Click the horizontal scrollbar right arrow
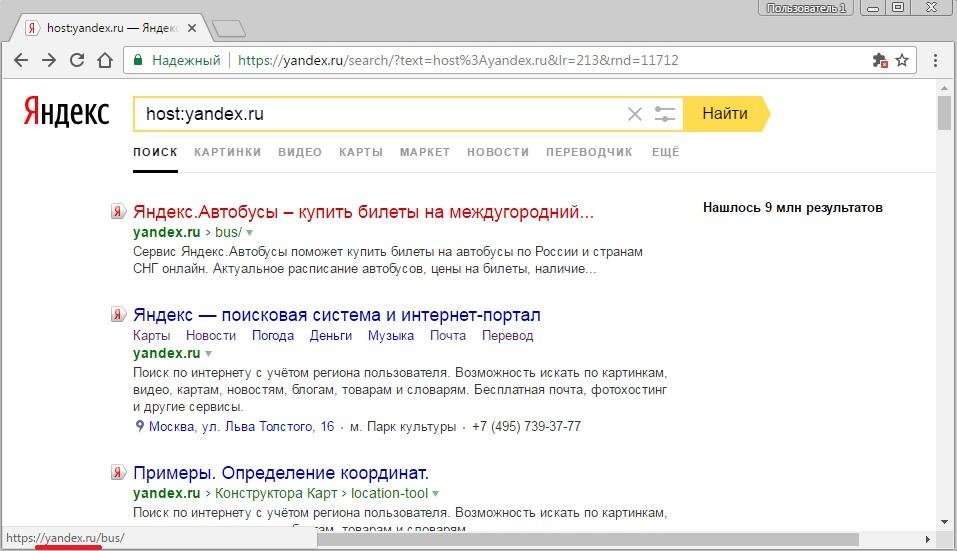 click(x=928, y=539)
